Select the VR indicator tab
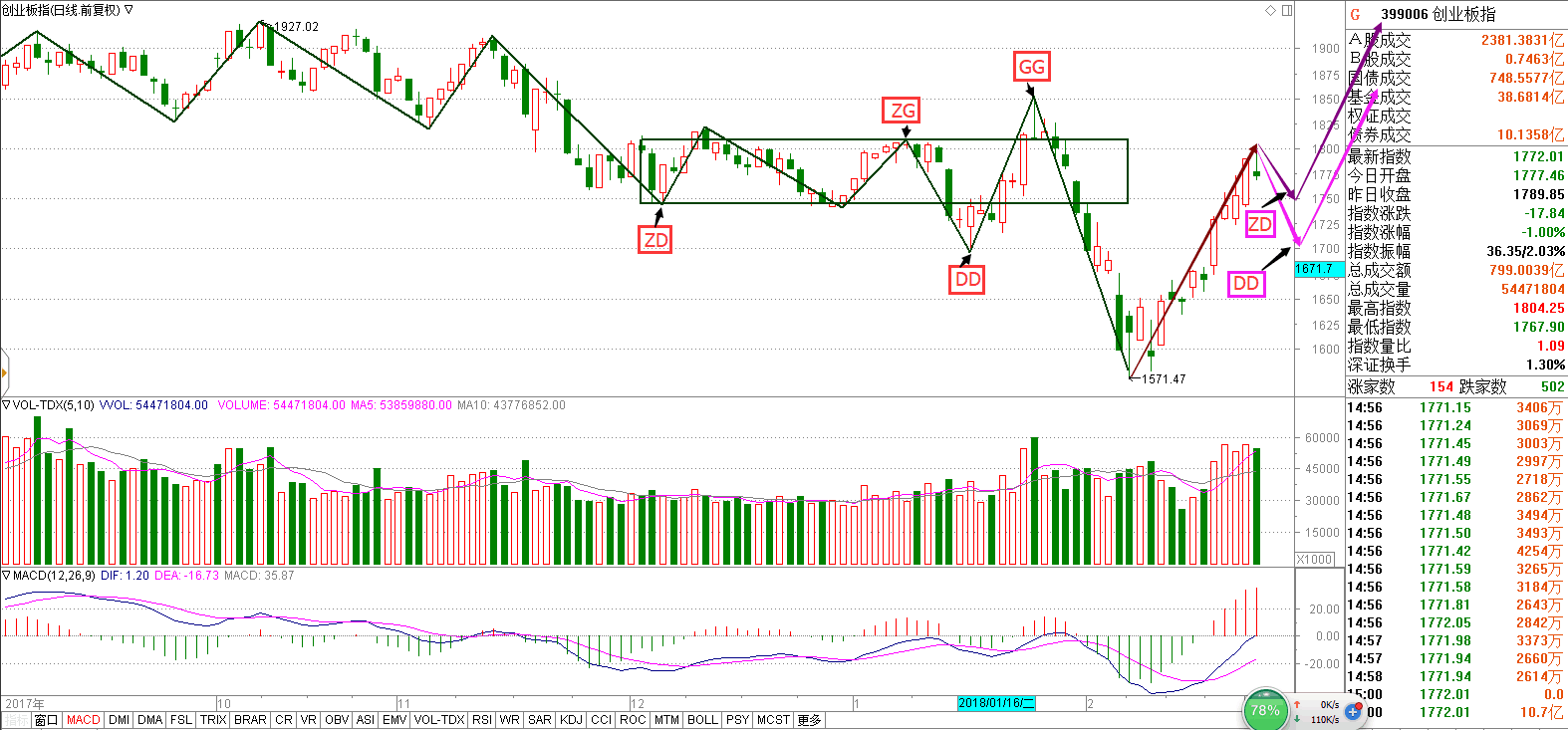The image size is (1568, 730). (309, 720)
